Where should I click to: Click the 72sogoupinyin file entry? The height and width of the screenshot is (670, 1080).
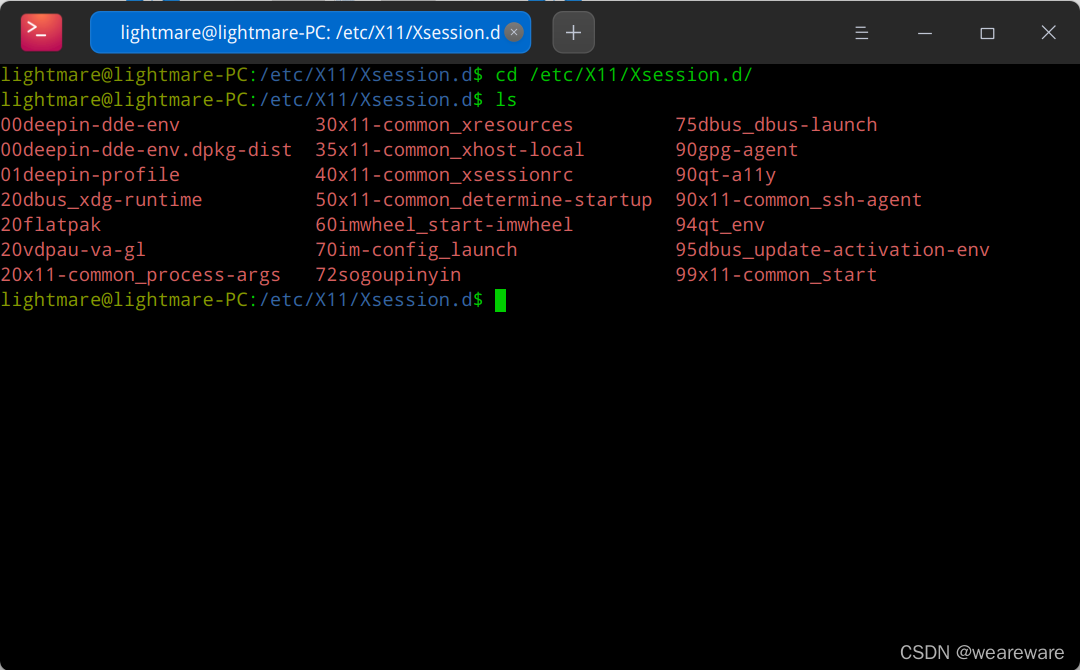tap(388, 275)
